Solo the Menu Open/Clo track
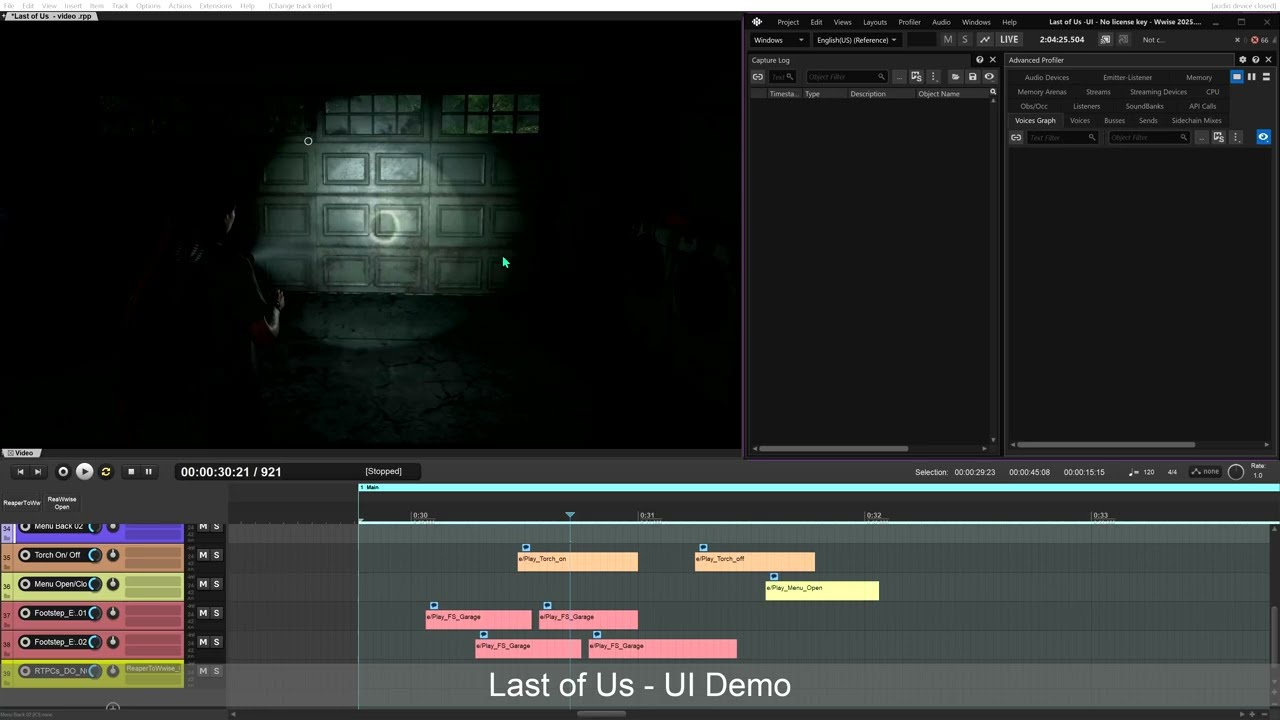1280x720 pixels. pos(216,584)
